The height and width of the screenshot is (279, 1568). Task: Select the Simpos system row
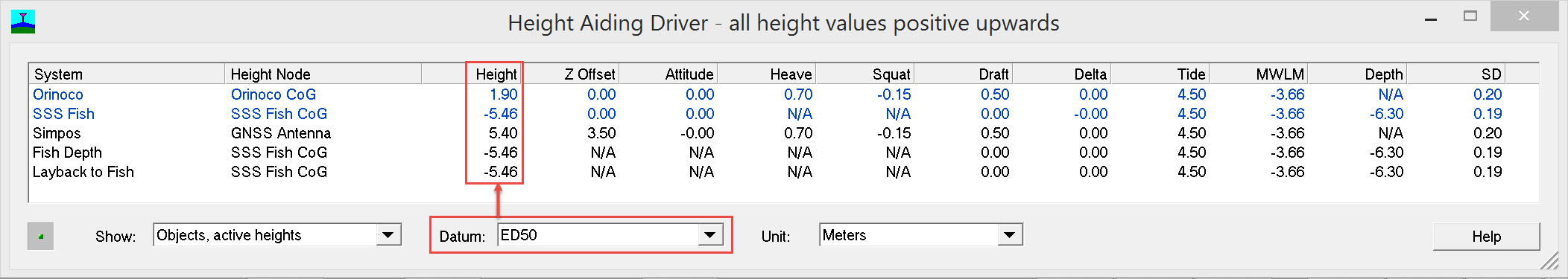coord(783,133)
